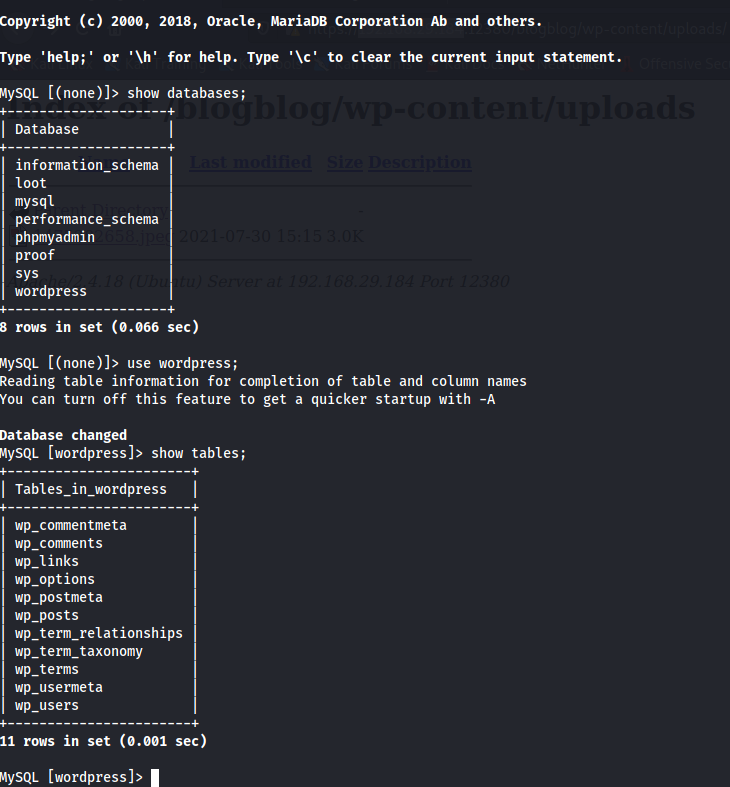
Task: Click the 'wp_users' table name
Action: coord(47,705)
